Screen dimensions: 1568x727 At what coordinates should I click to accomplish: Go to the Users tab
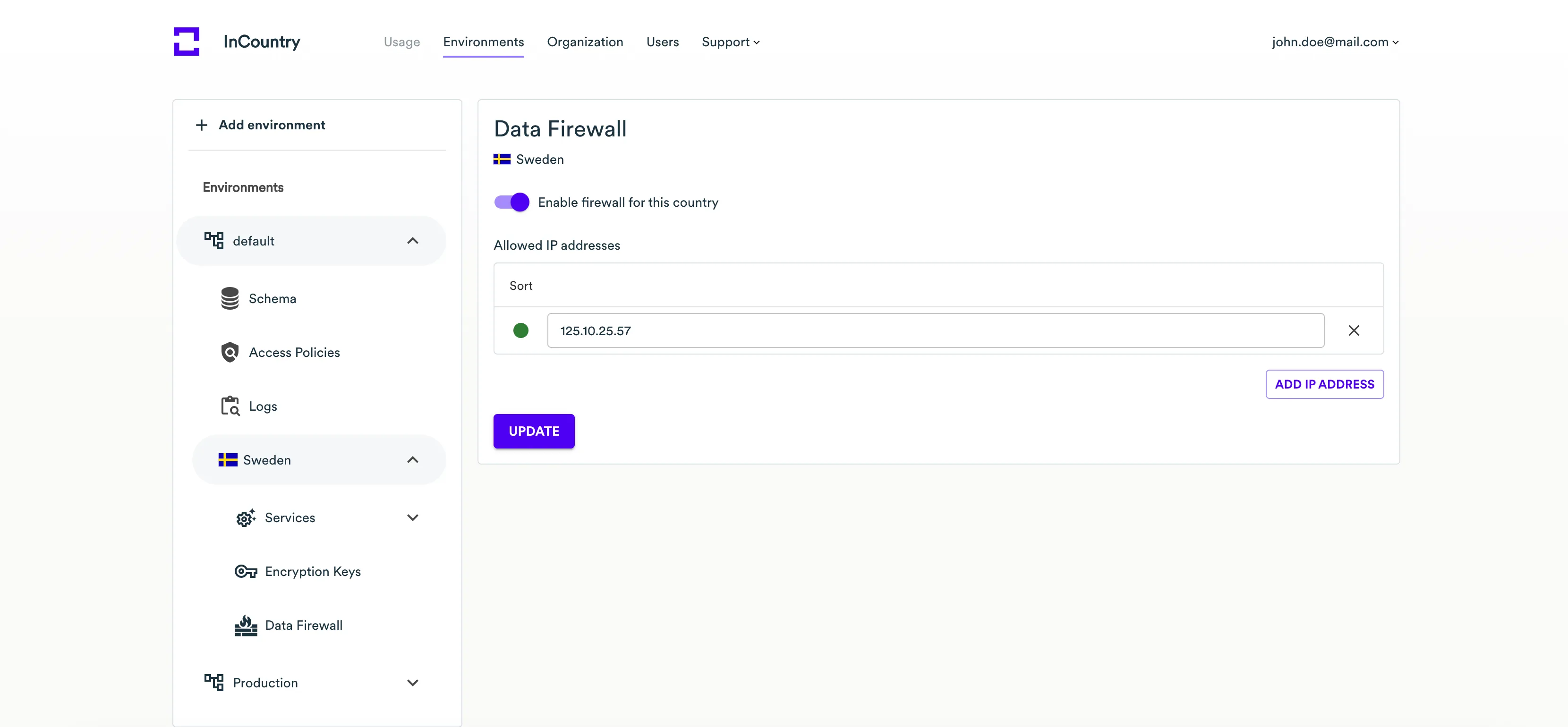(x=662, y=42)
